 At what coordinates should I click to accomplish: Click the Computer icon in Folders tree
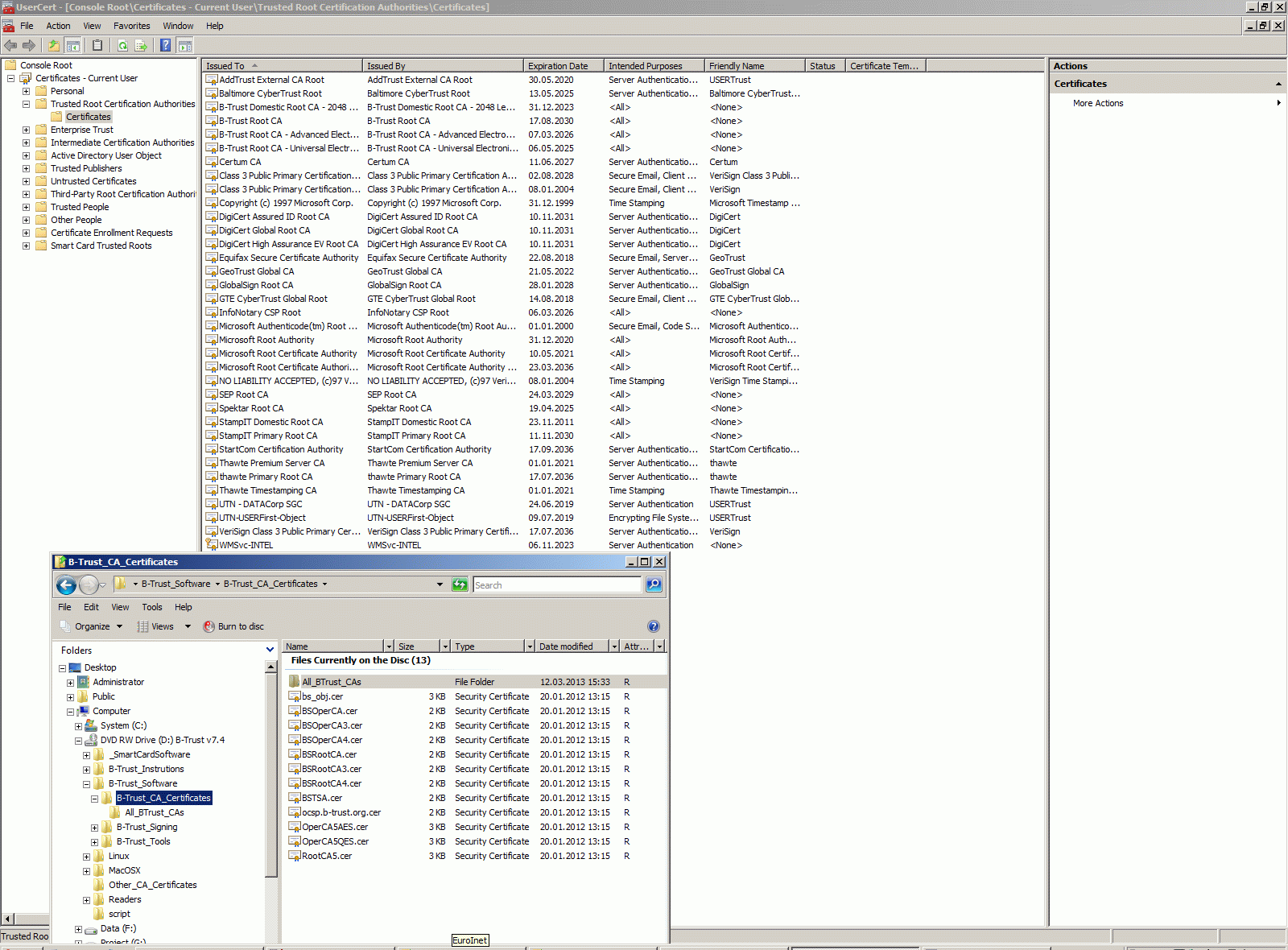pos(84,711)
